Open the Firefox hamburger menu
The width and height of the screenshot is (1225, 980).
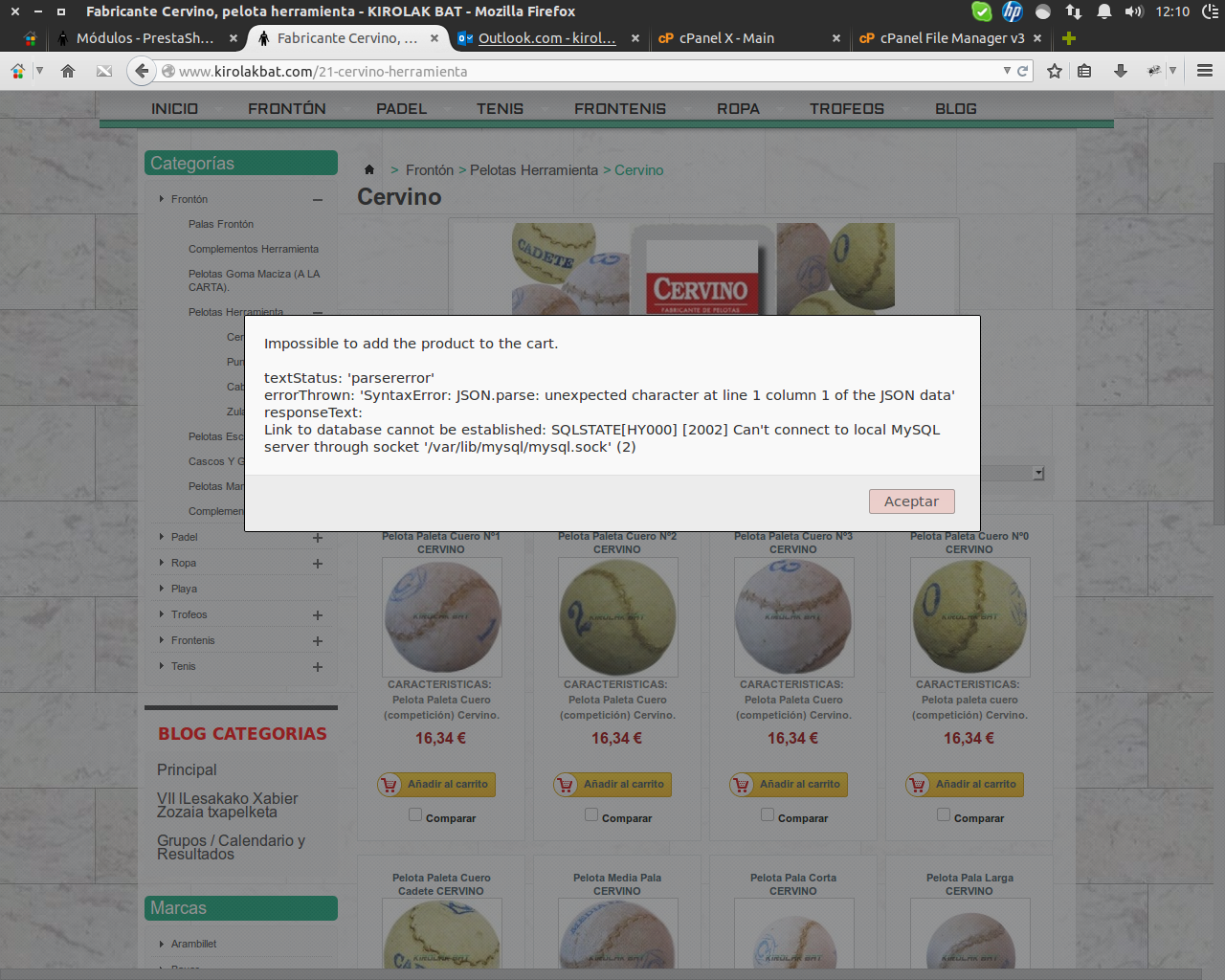(x=1205, y=71)
